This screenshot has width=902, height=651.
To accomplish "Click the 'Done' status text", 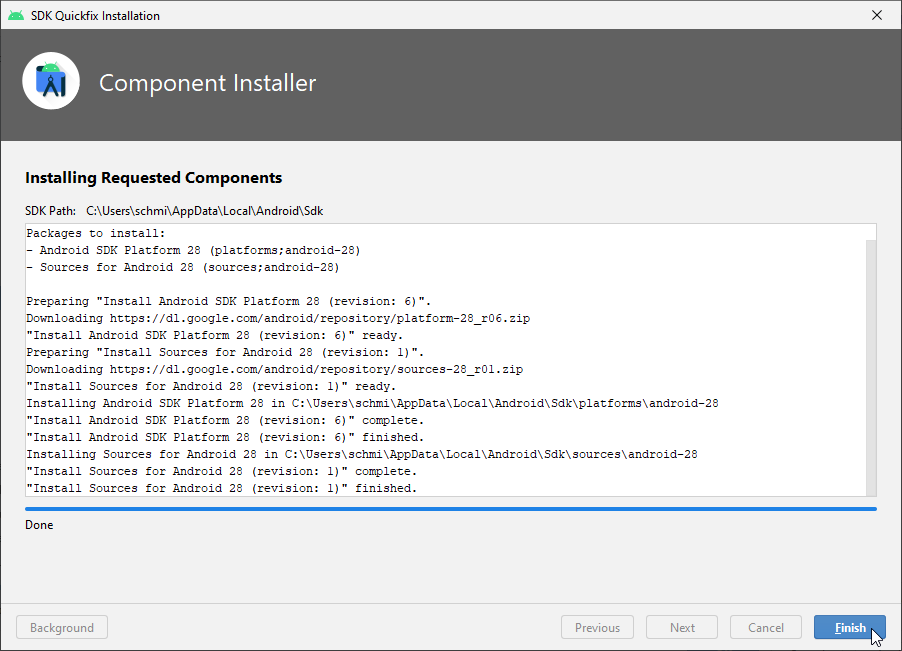I will (x=39, y=525).
